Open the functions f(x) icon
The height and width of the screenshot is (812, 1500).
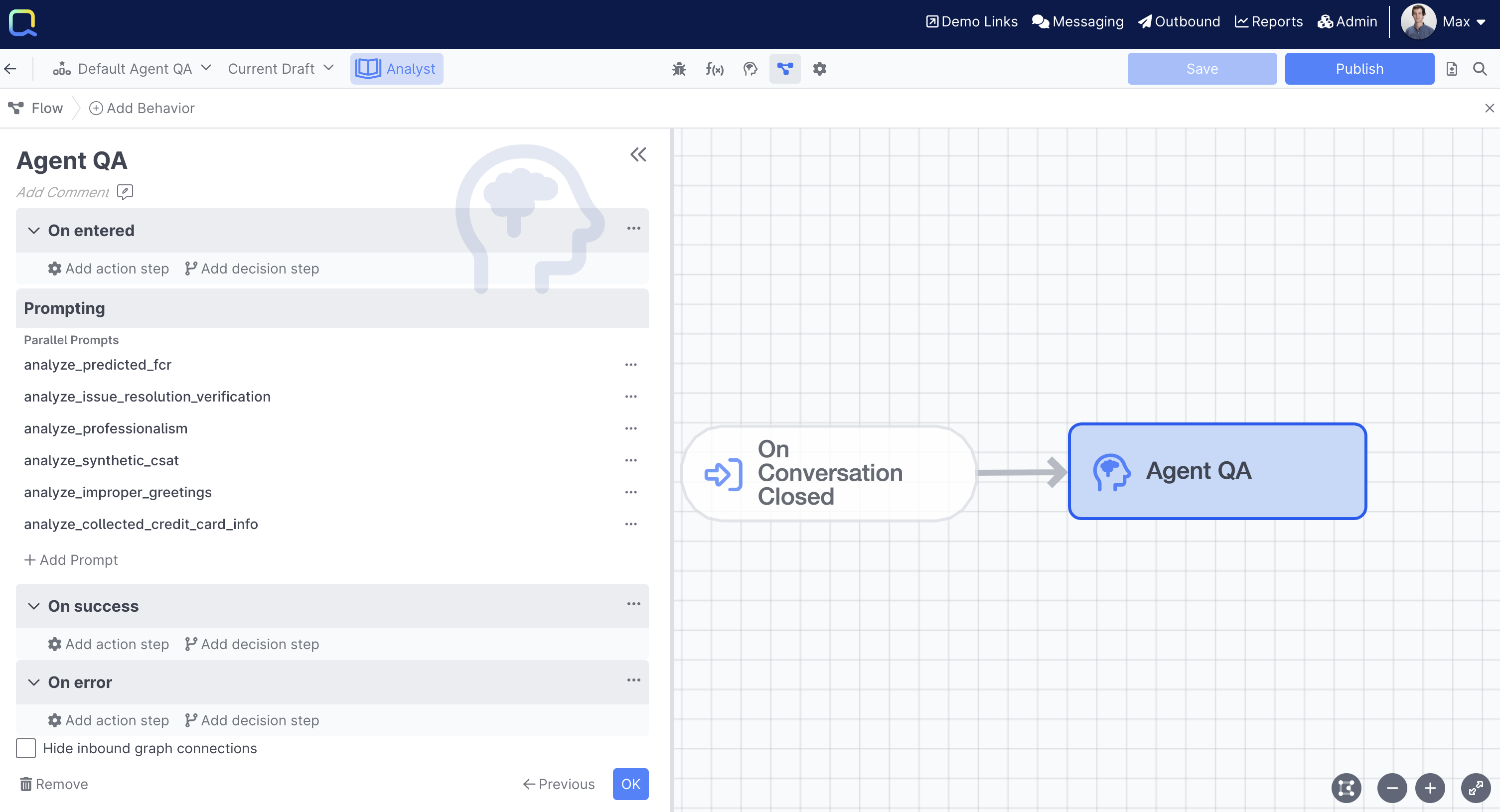click(714, 69)
